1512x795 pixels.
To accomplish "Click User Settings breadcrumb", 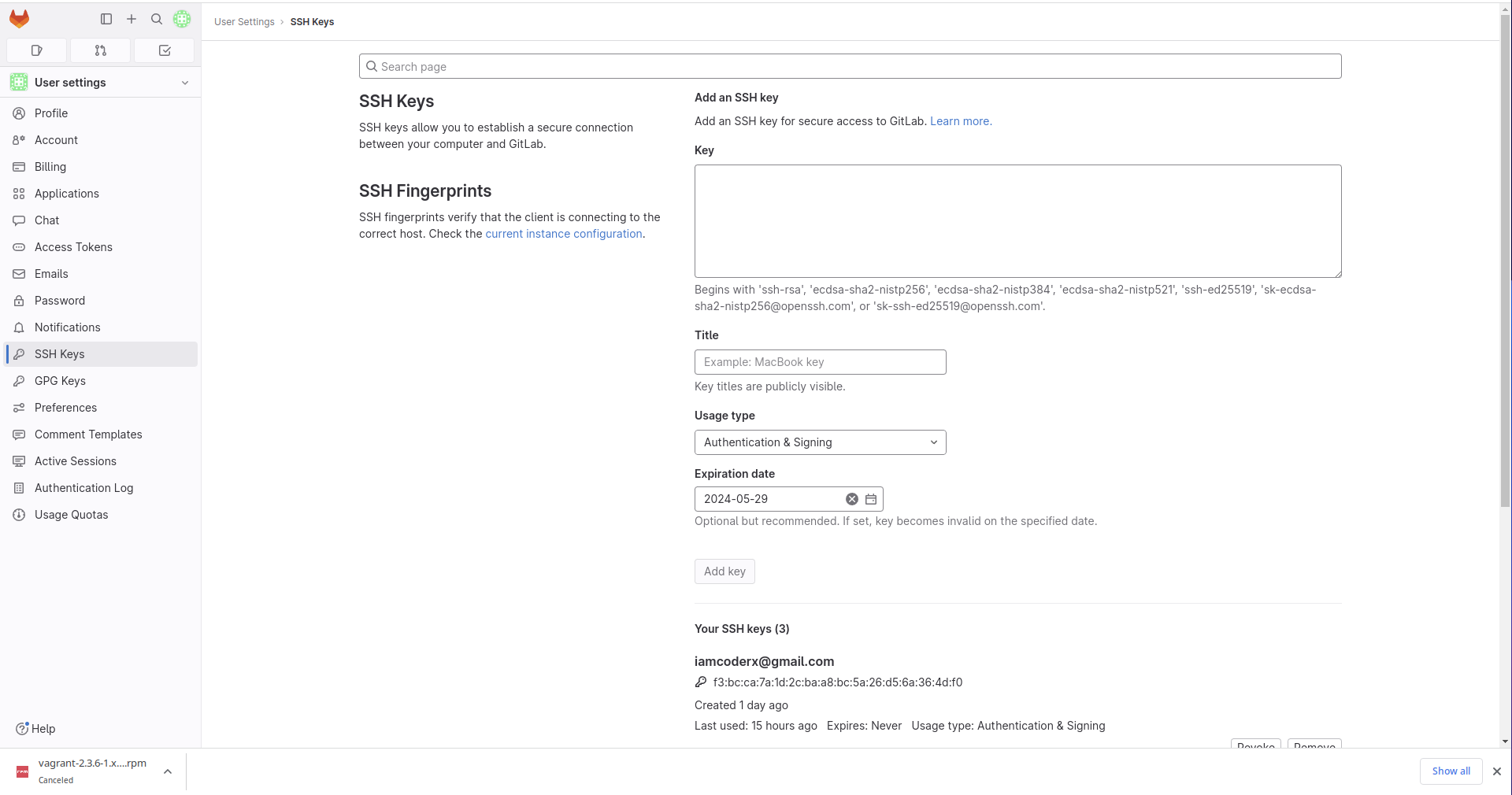I will pyautogui.click(x=244, y=22).
